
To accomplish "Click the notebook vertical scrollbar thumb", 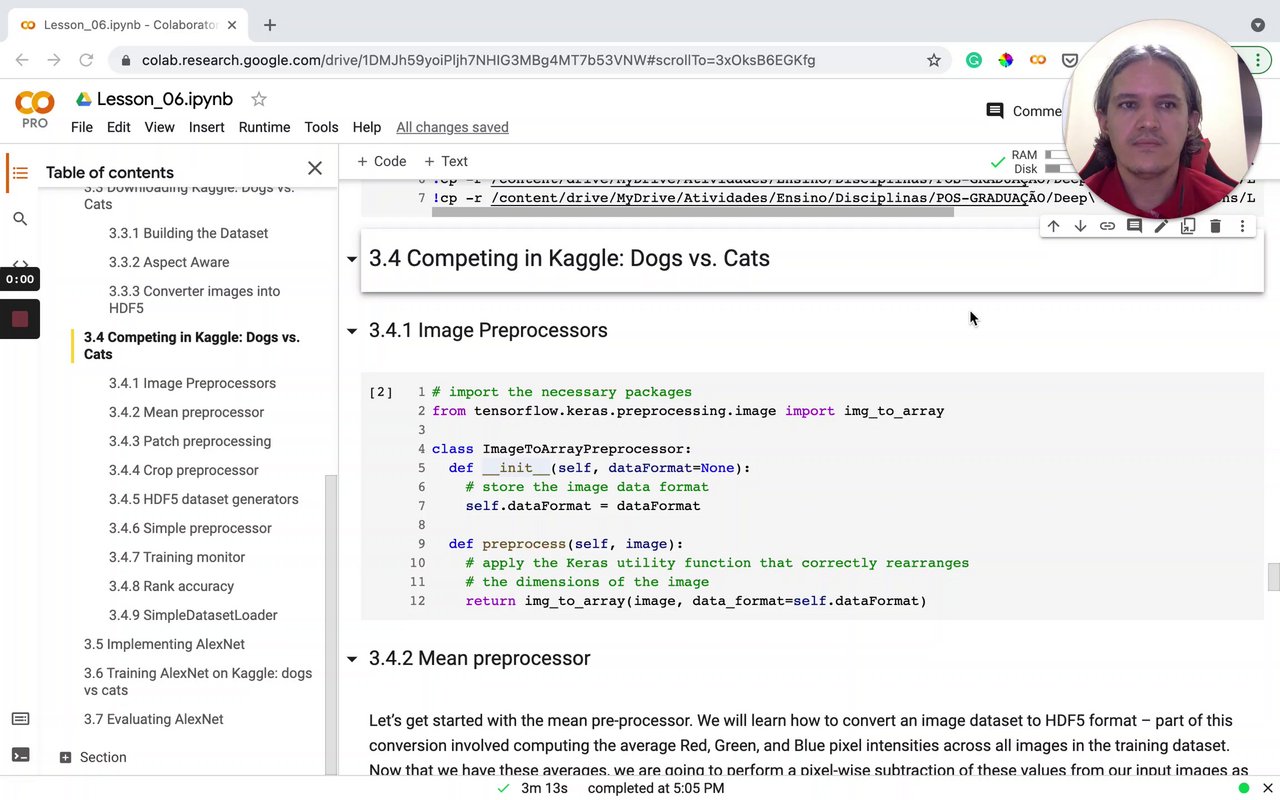I will [x=1273, y=577].
